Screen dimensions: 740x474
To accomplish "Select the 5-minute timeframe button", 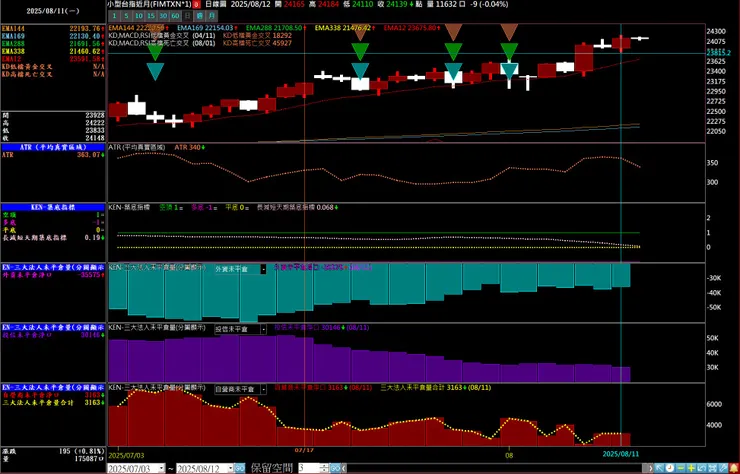I will 127,16.
